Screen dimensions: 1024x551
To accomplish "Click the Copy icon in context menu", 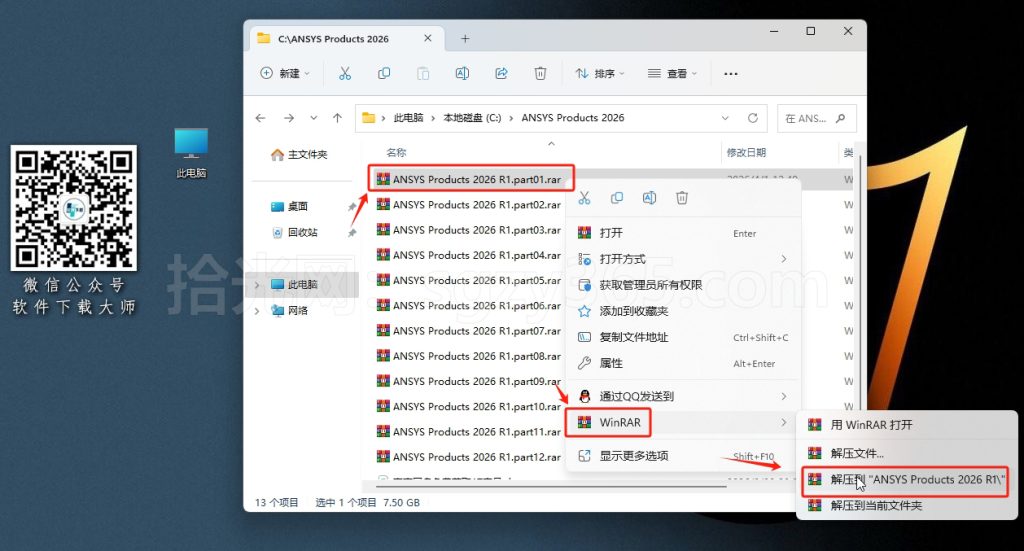I will coord(616,198).
